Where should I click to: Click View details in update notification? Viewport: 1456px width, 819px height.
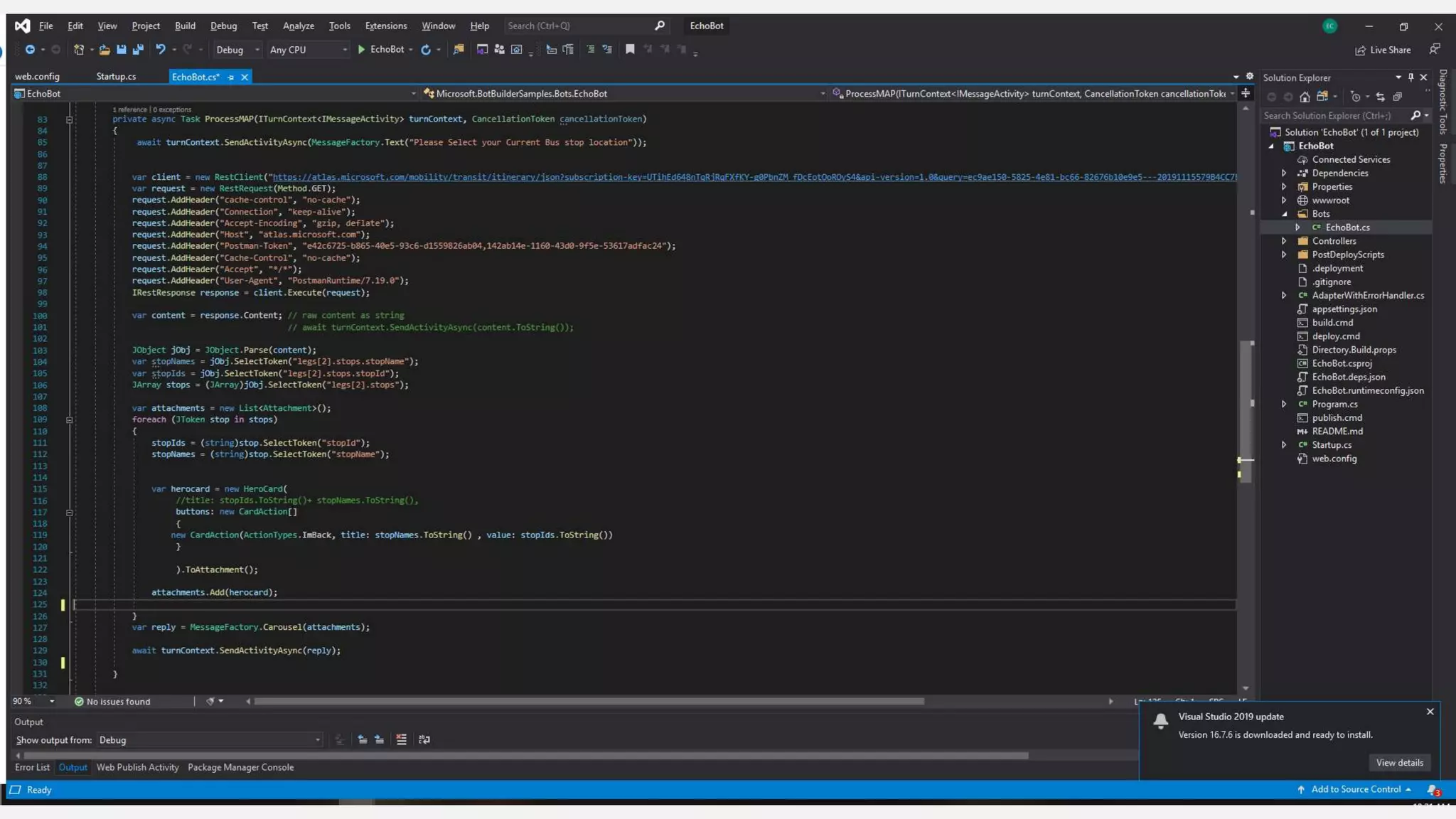click(x=1399, y=763)
